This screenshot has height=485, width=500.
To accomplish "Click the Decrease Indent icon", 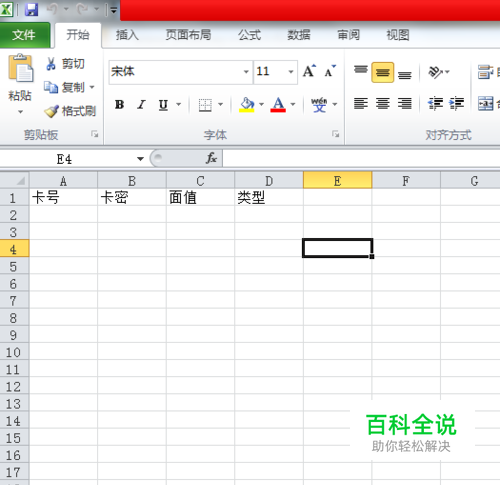I will 435,104.
